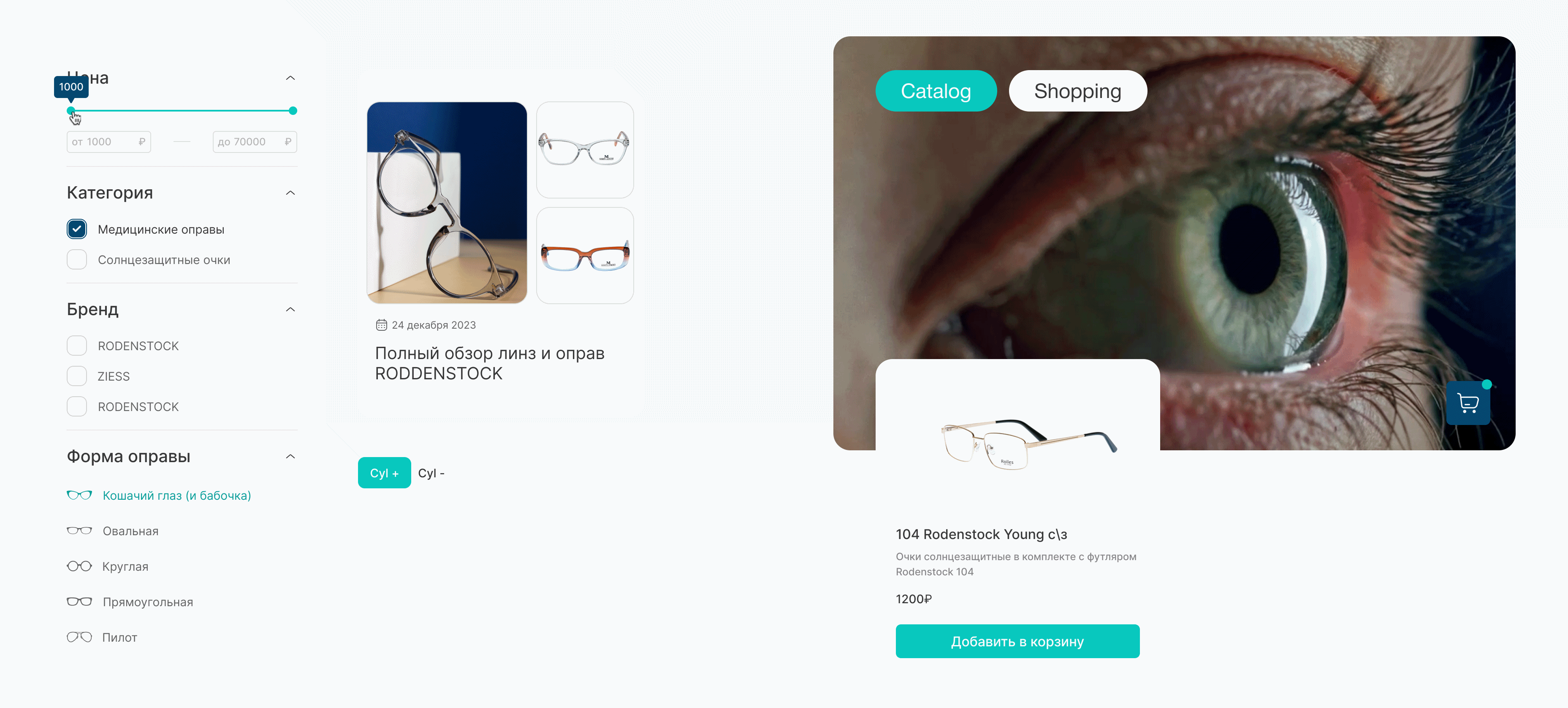Choose the oval frame shape icon
This screenshot has width=1568, height=708.
(79, 531)
